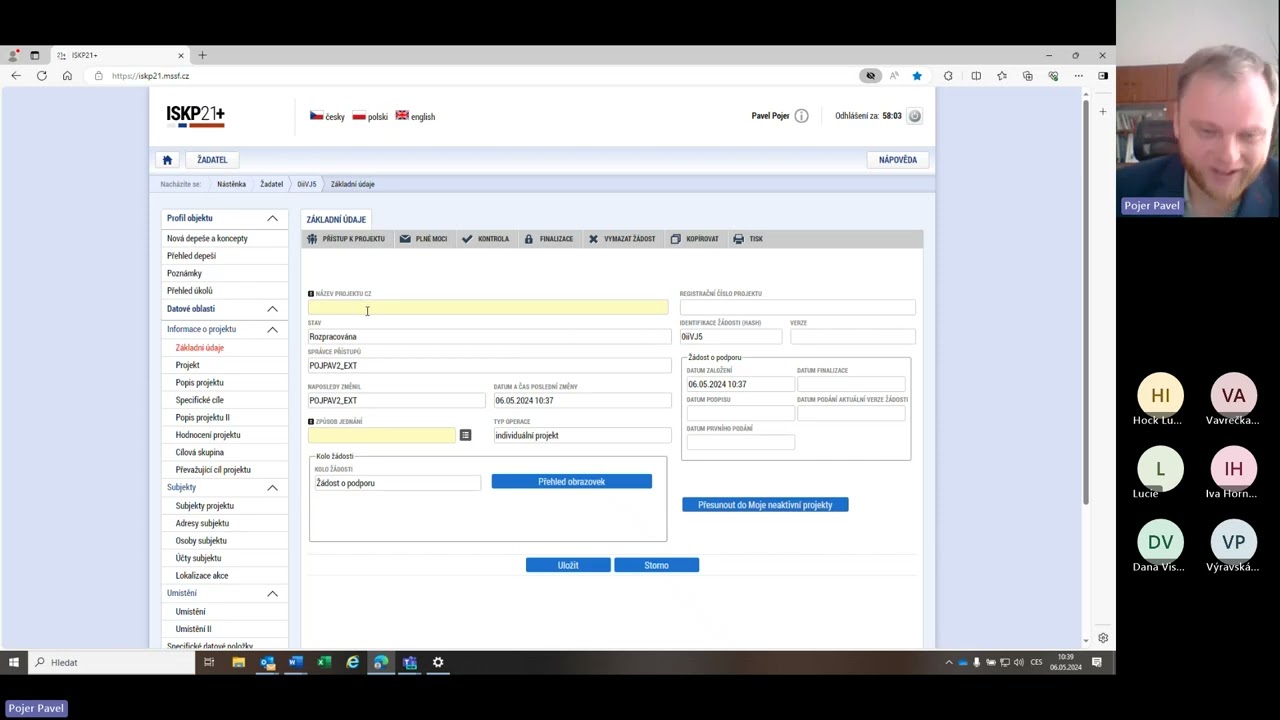Open Projekt in the sidebar
1280x720 pixels.
click(x=187, y=365)
